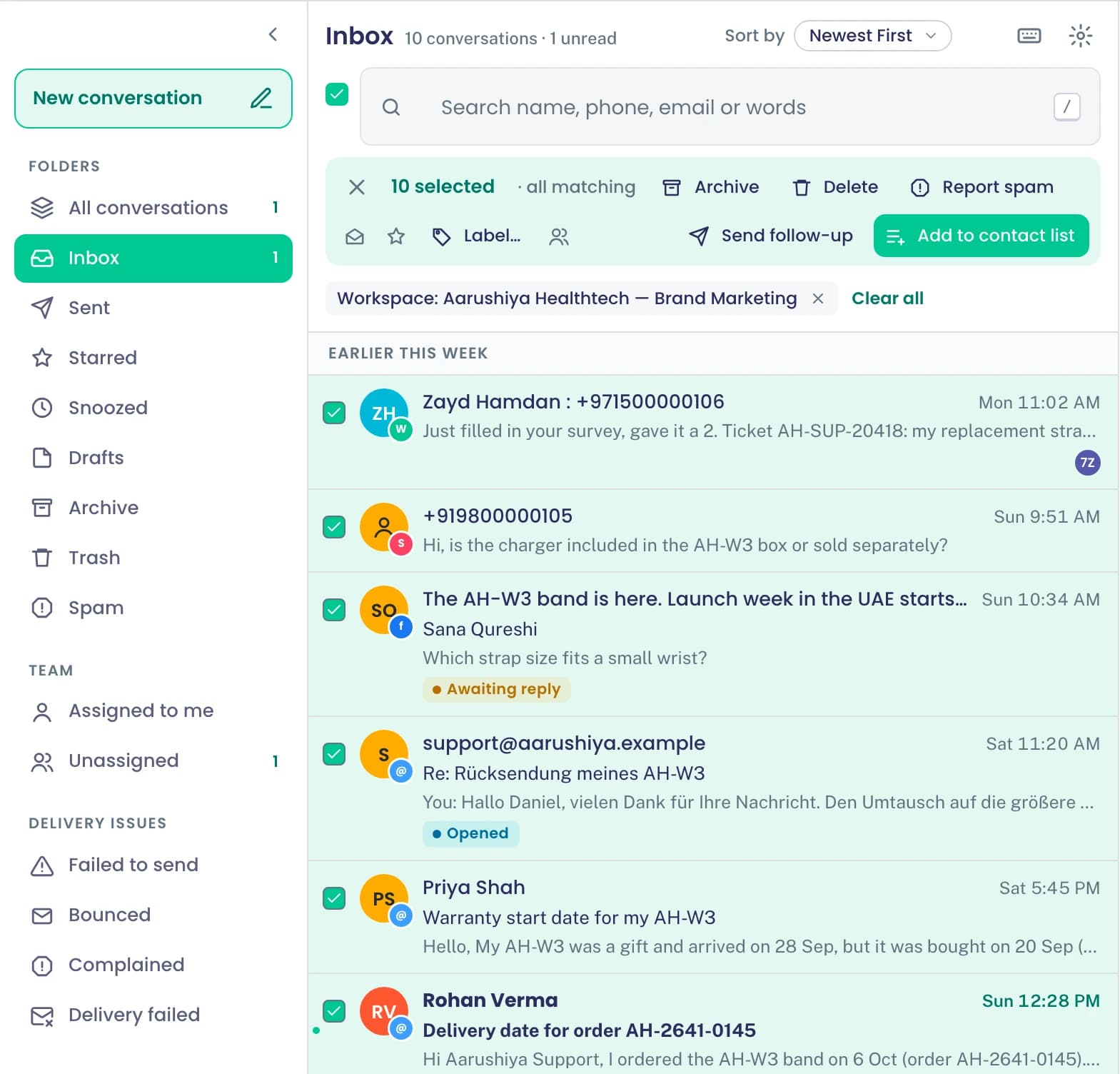Screen dimensions: 1120x1074
Task: Open the appearance settings sun icon
Action: (x=1080, y=36)
